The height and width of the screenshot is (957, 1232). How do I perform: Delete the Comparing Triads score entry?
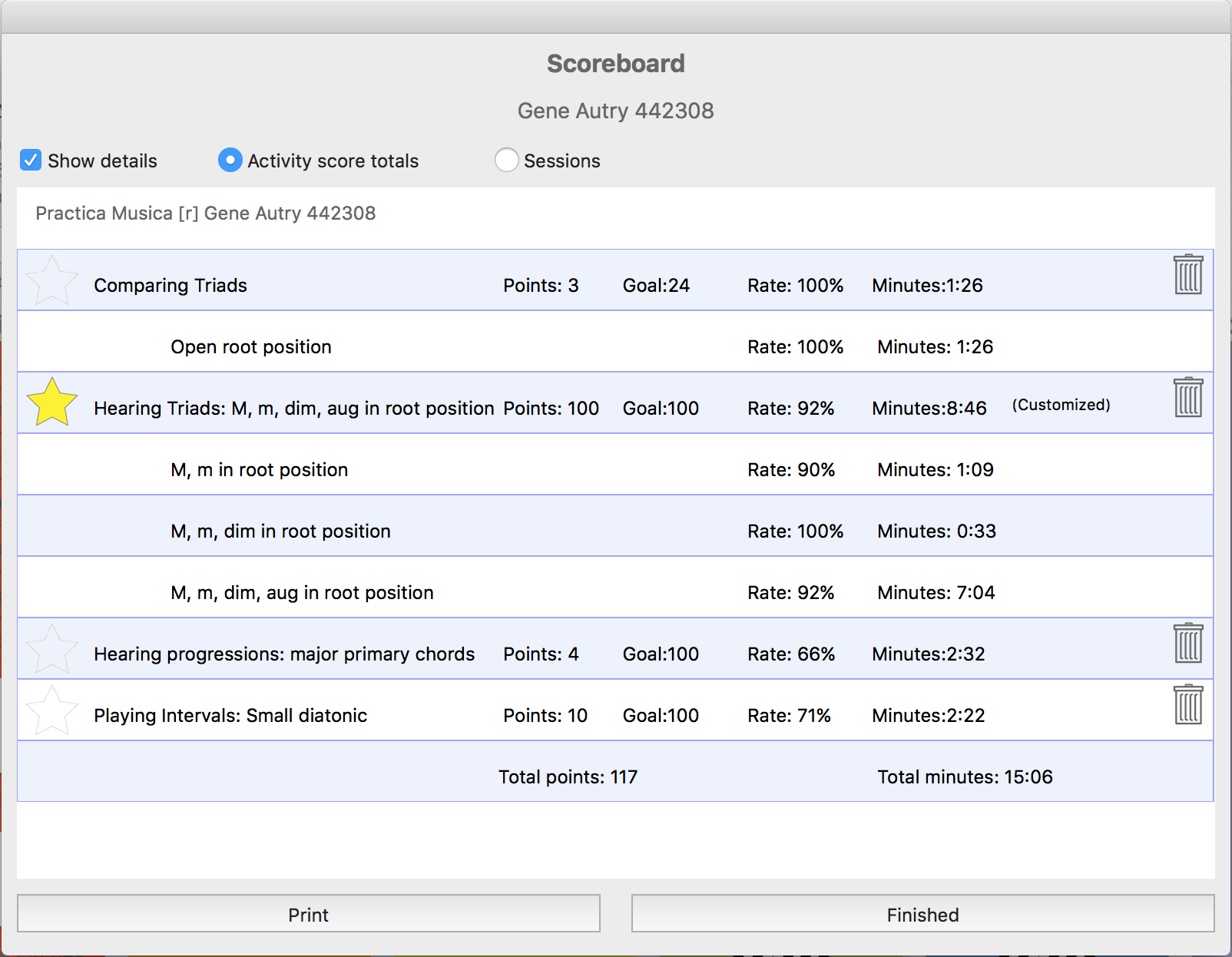click(1188, 274)
